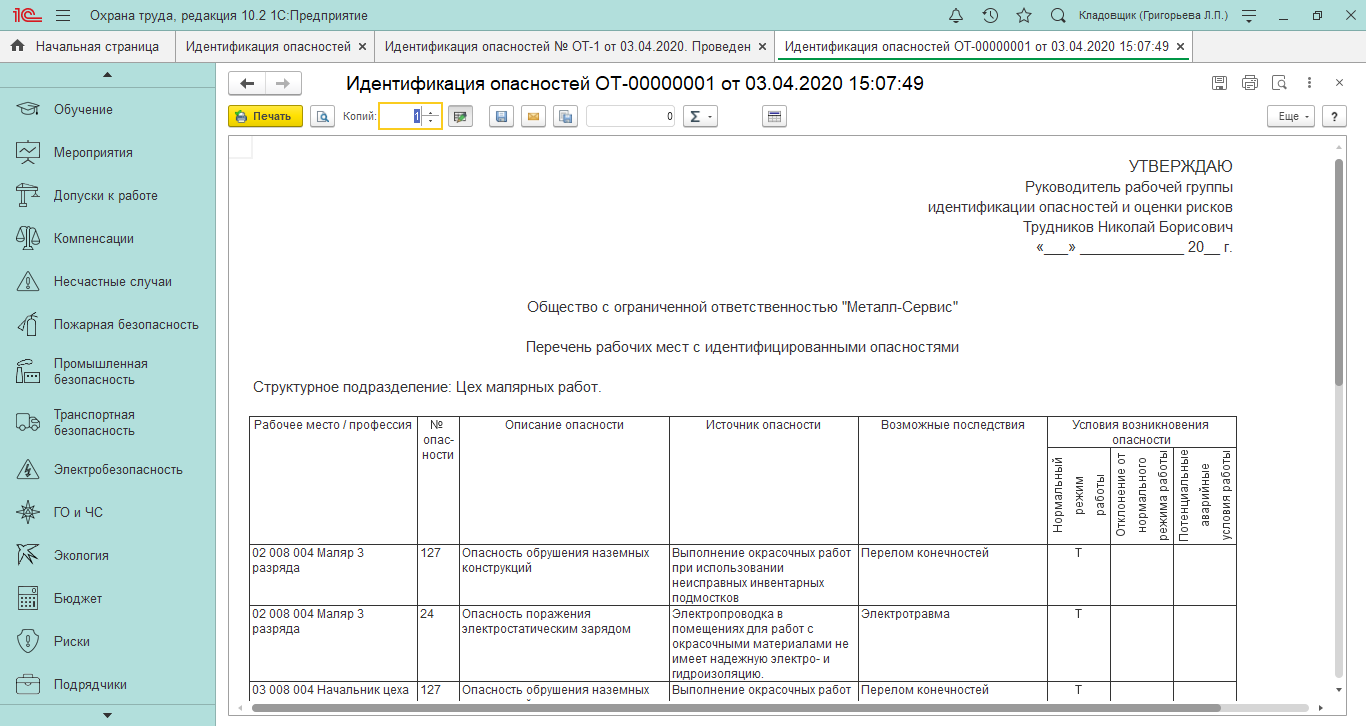Toggle the edit mode icon after copies field
The height and width of the screenshot is (726, 1366).
pos(460,117)
